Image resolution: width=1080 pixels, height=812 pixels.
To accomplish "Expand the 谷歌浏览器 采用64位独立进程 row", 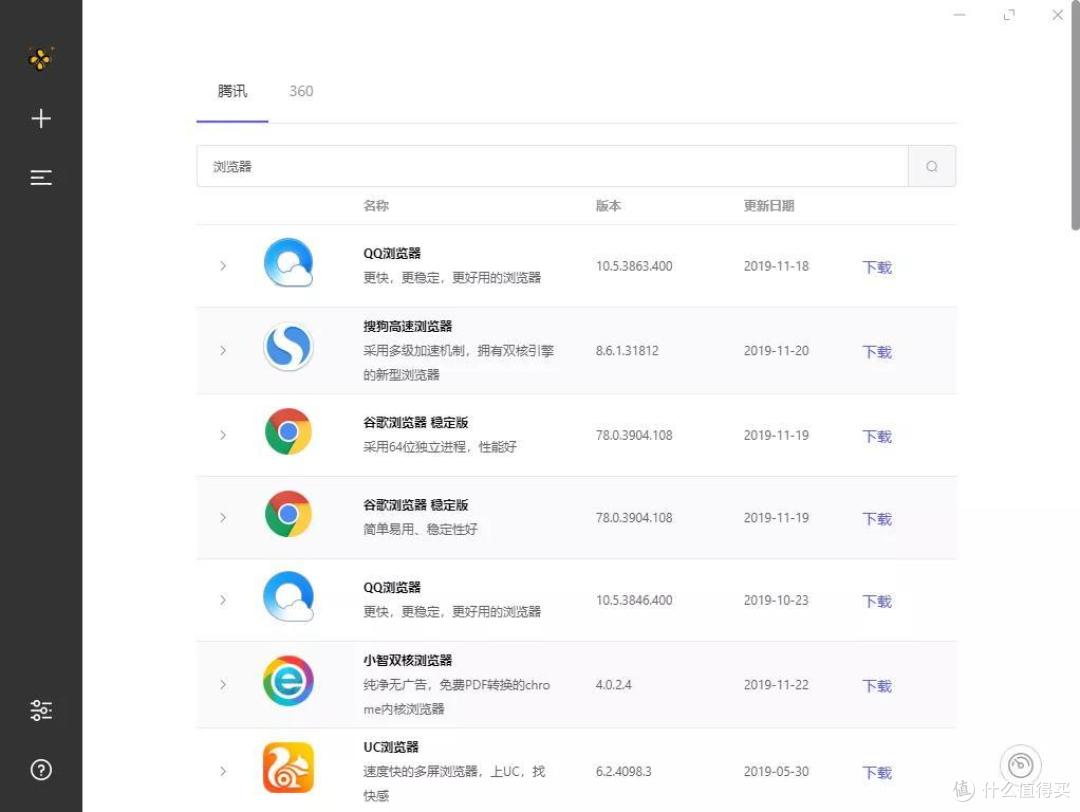I will [222, 435].
